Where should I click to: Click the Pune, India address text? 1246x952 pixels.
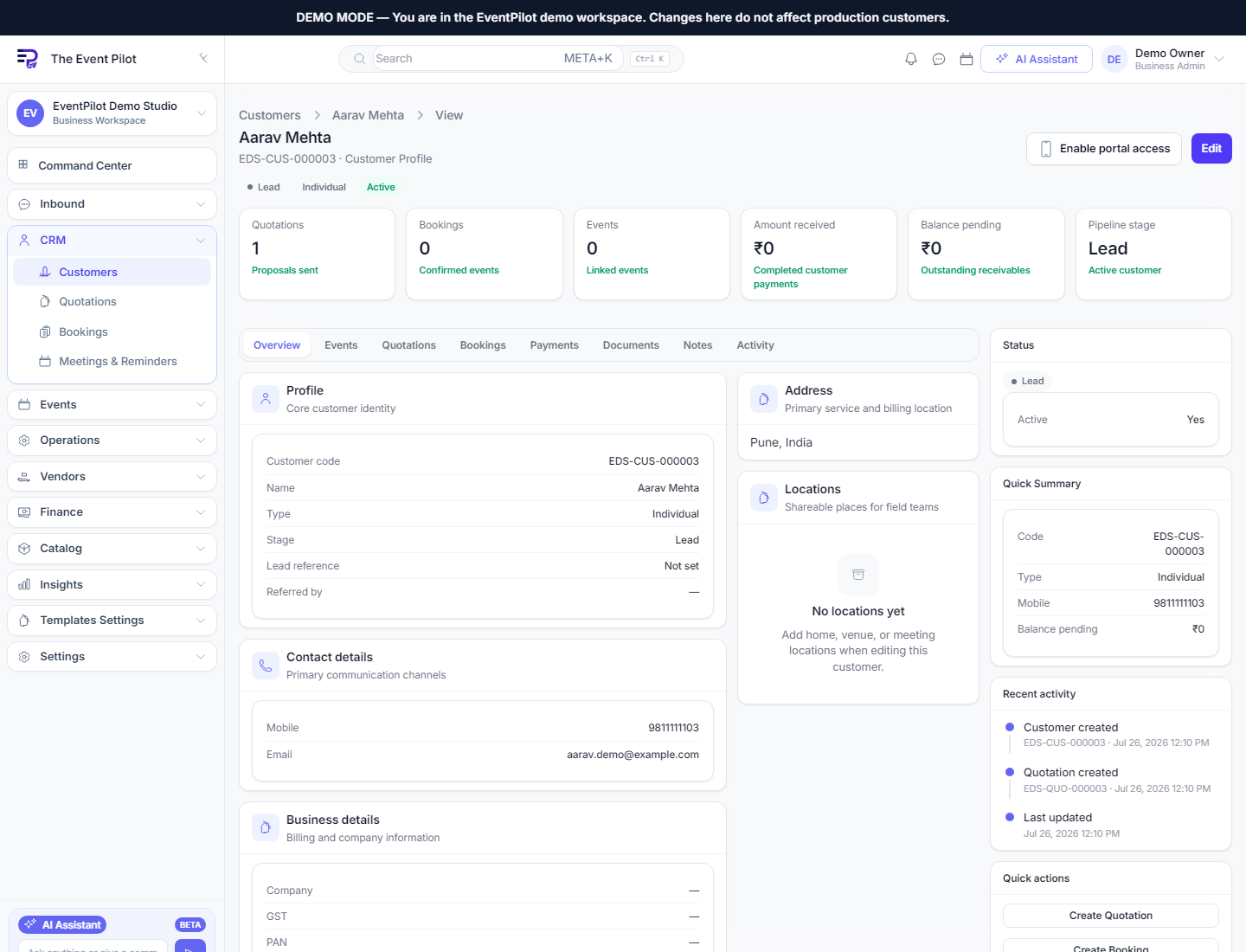click(781, 442)
